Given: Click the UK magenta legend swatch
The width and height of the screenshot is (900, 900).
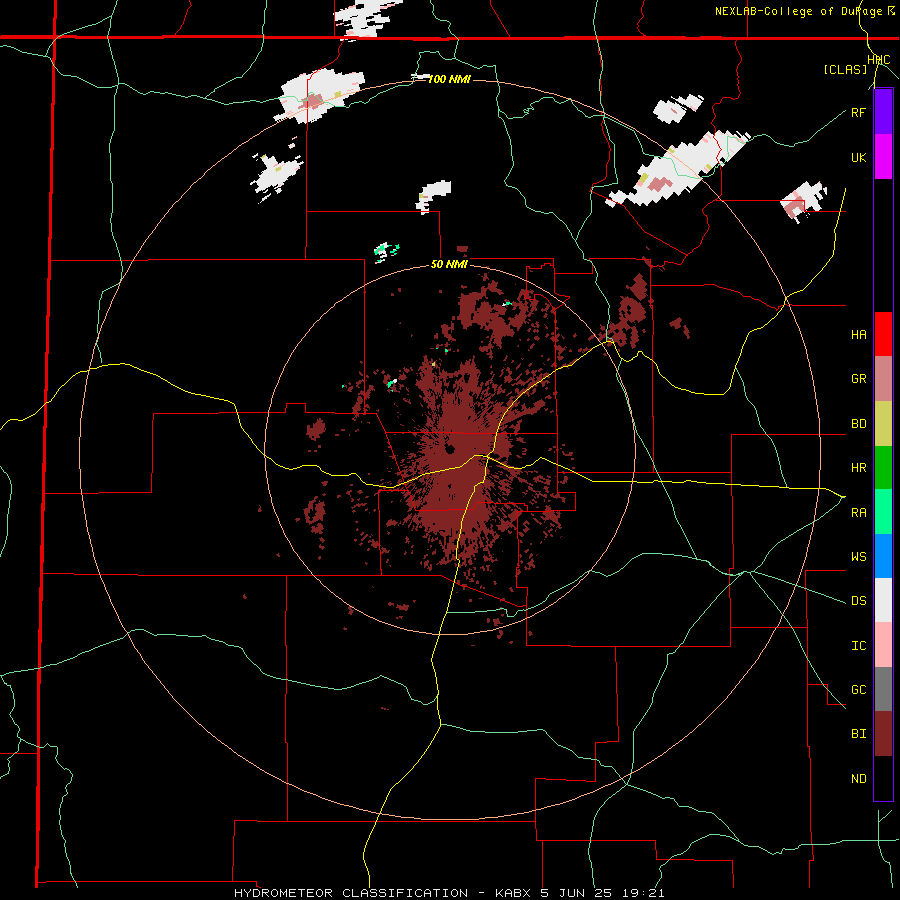Looking at the screenshot, I should click(x=883, y=157).
